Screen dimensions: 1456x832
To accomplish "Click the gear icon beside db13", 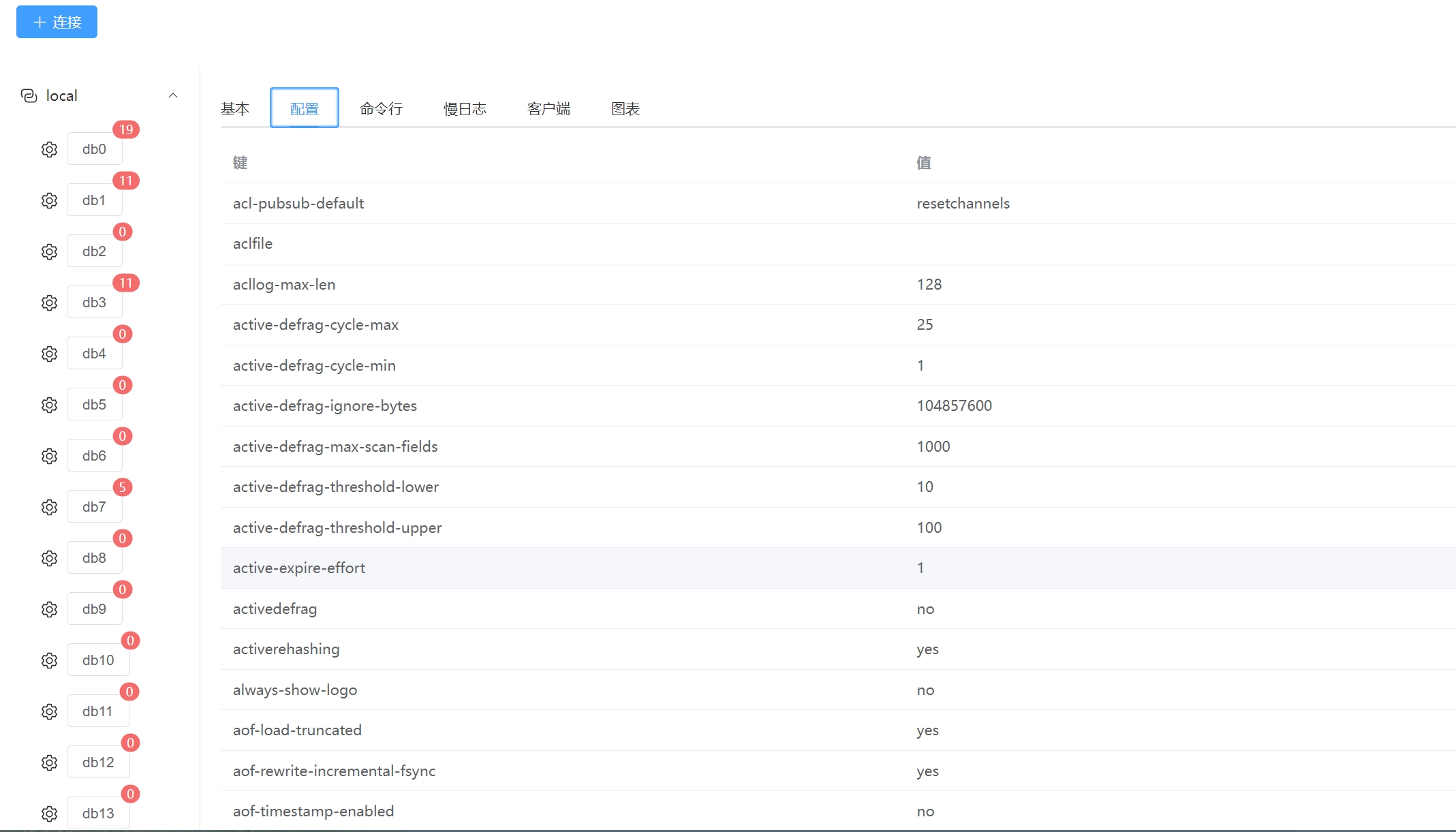I will 49,814.
